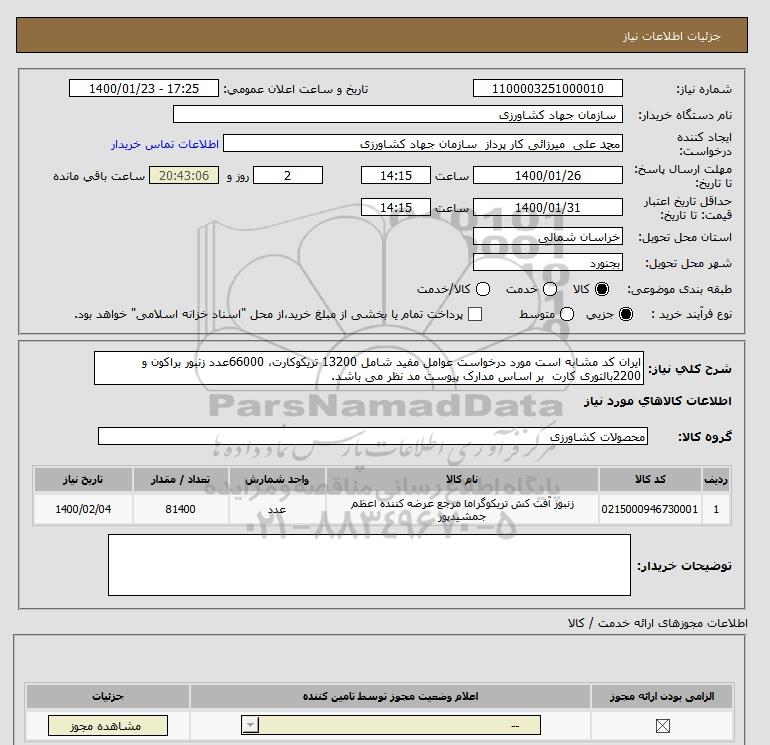Click the تعداد / مقدار column header
This screenshot has width=770, height=745.
(180, 479)
